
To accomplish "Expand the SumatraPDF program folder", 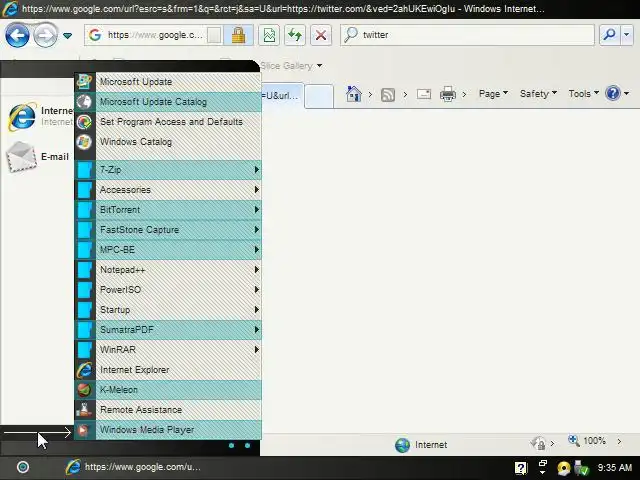I will point(168,329).
